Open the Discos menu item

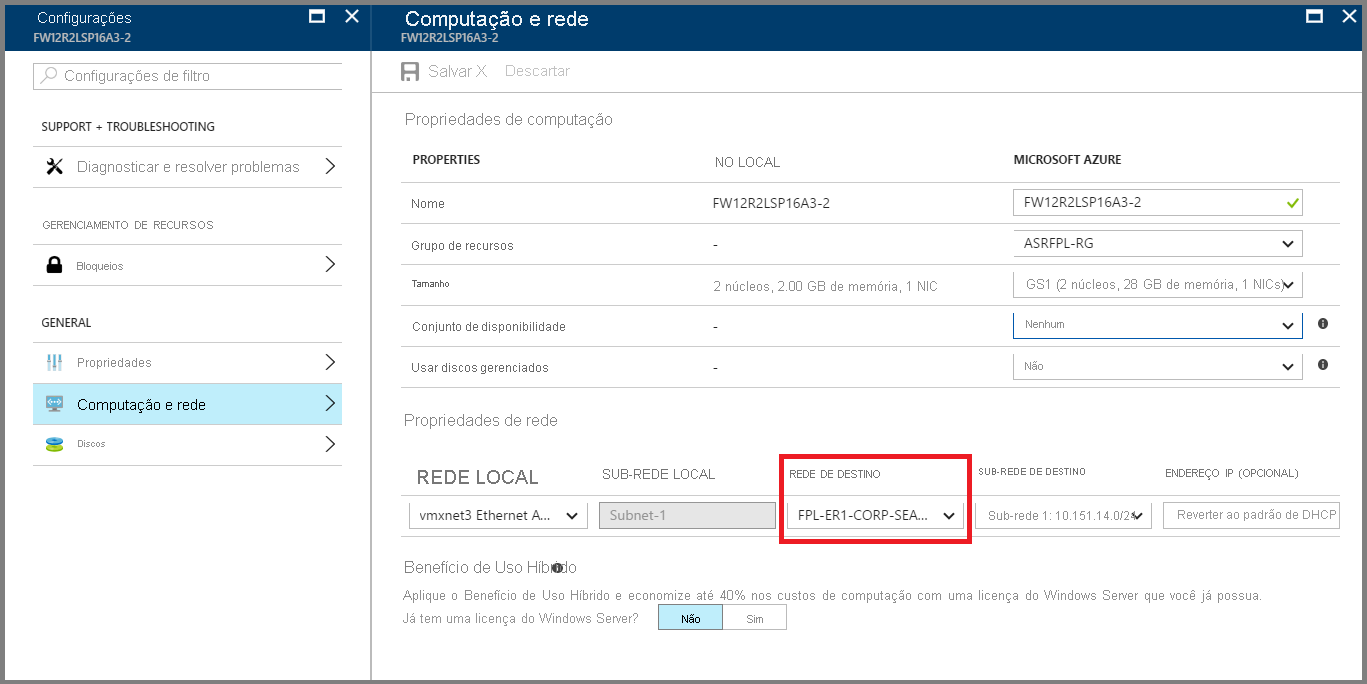point(187,444)
